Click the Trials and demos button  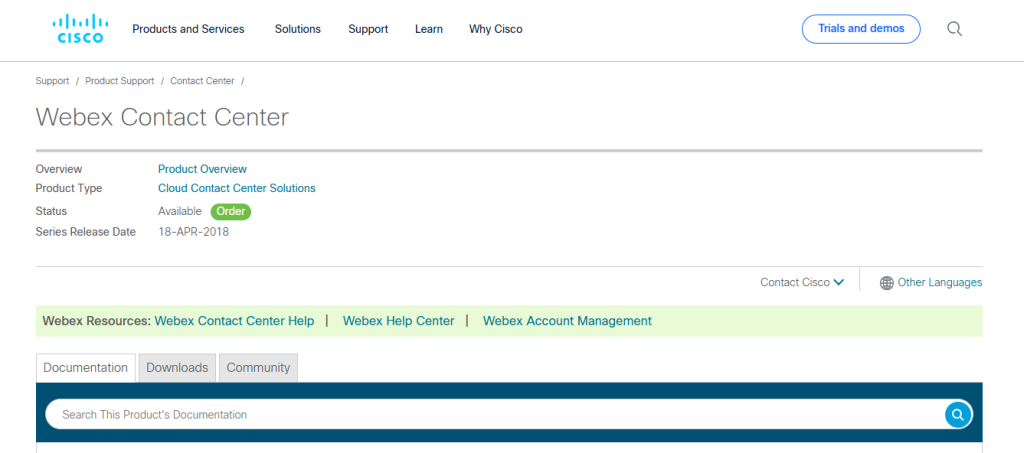[861, 29]
